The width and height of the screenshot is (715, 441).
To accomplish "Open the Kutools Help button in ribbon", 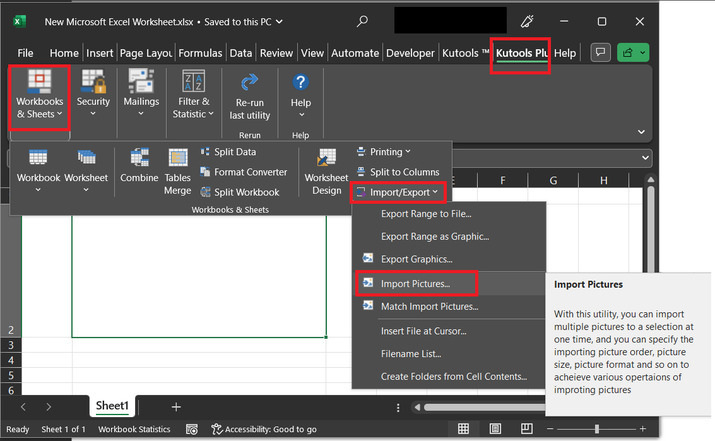I will pyautogui.click(x=301, y=97).
